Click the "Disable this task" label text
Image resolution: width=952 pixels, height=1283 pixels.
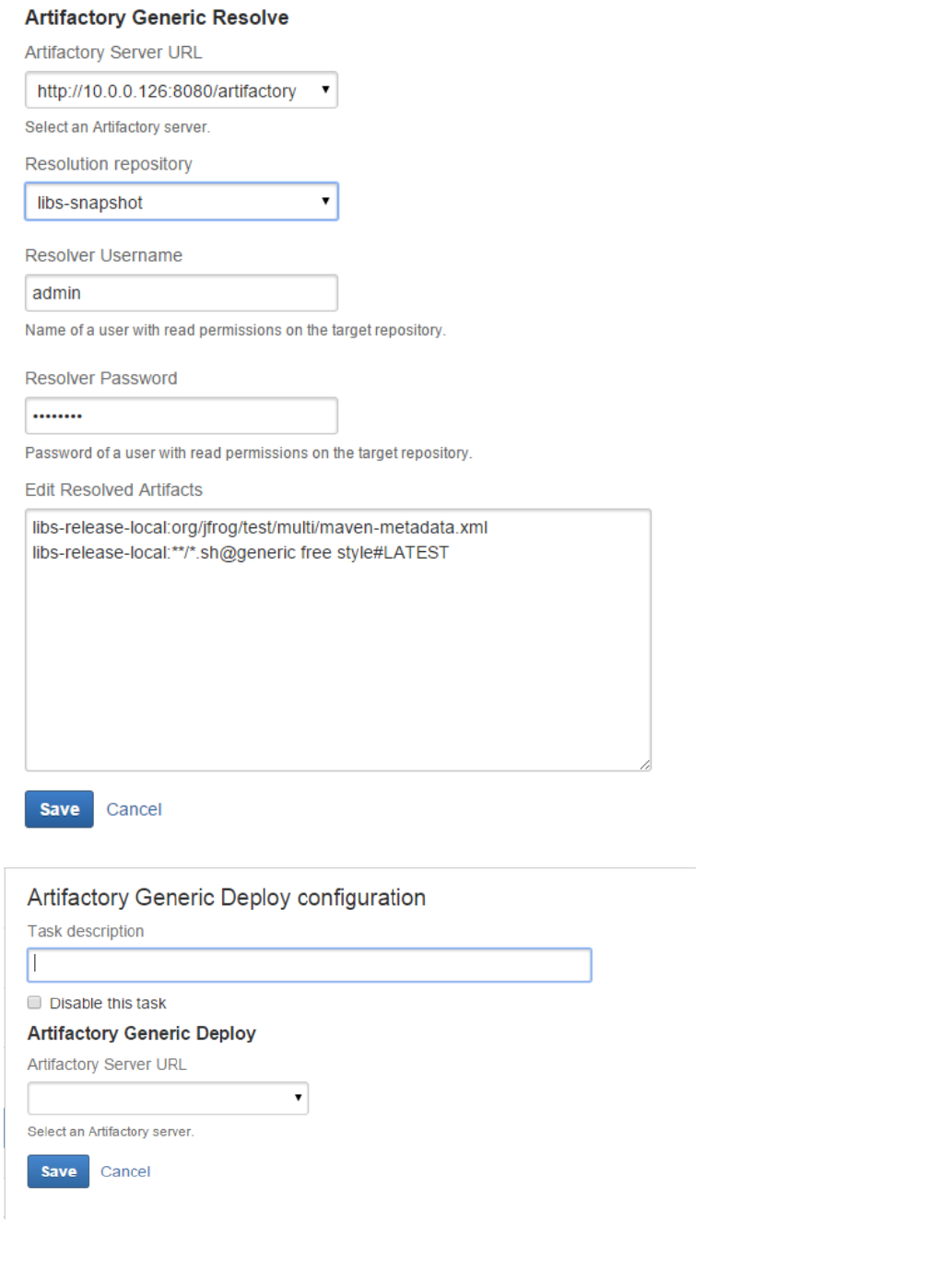(x=108, y=1003)
